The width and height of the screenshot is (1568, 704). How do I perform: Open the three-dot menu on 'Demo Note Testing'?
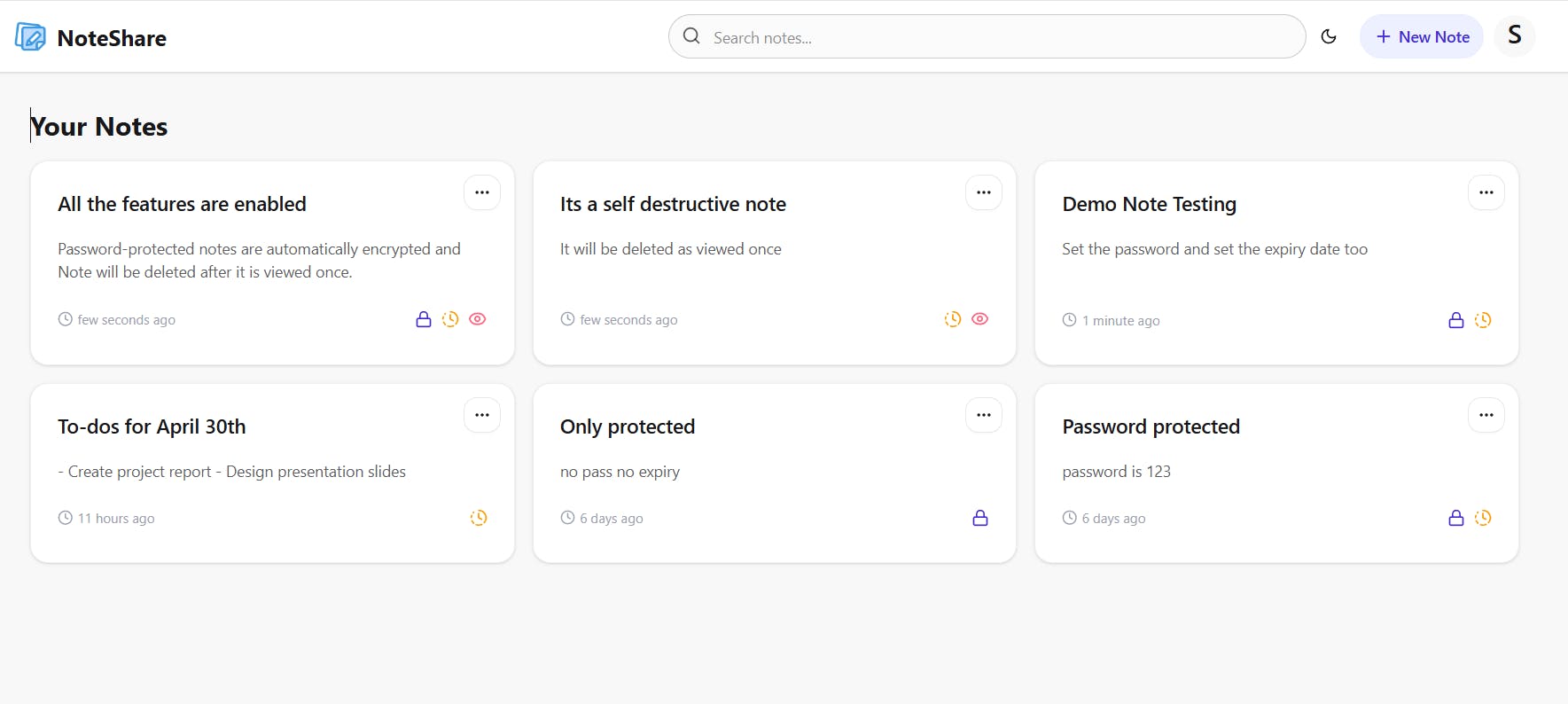(x=1486, y=192)
